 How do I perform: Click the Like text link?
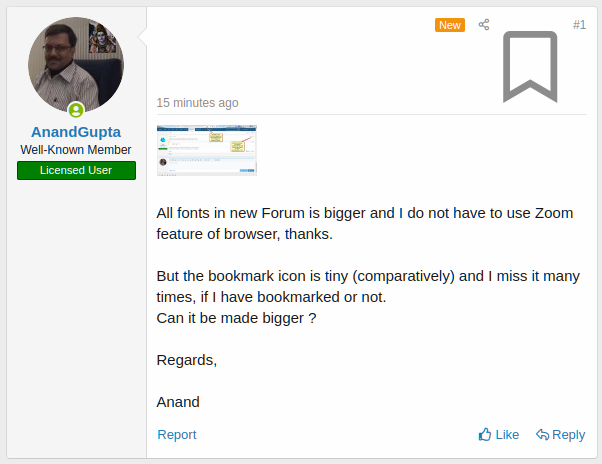(x=507, y=434)
